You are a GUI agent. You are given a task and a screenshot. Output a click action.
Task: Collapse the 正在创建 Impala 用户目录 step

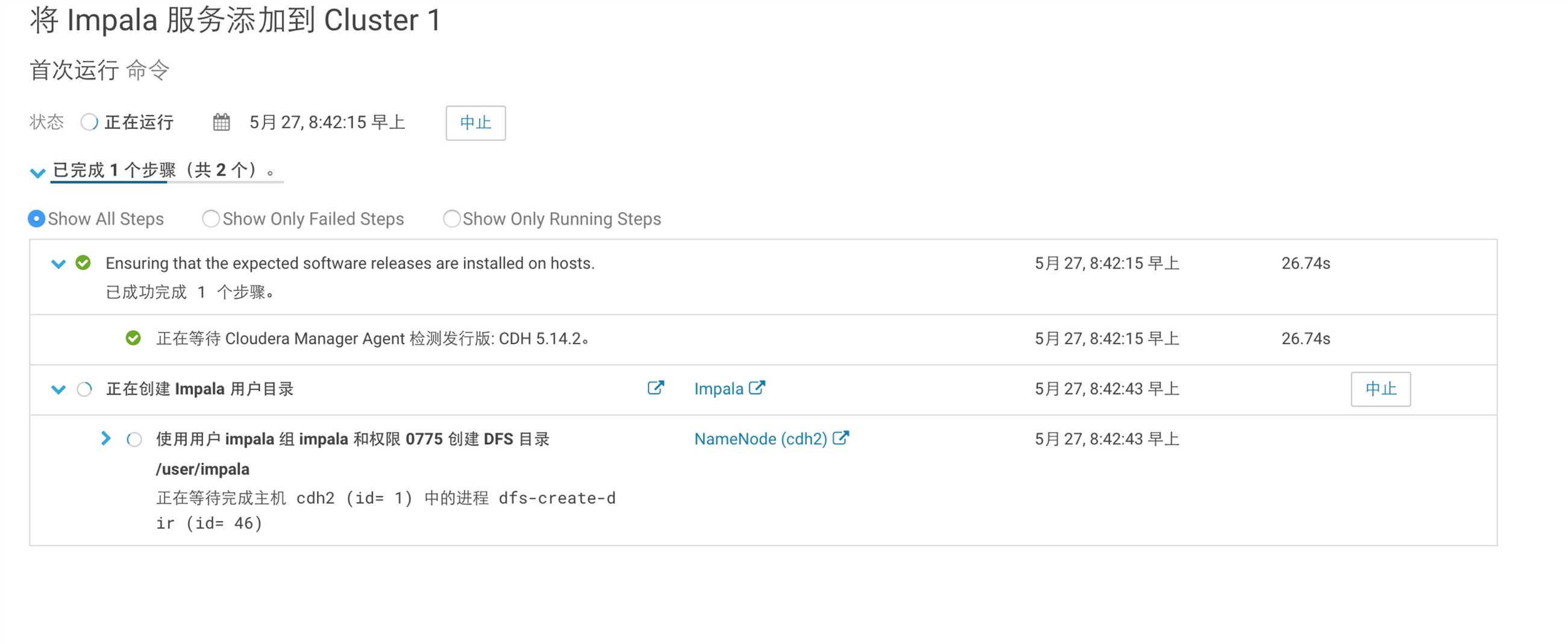click(58, 390)
